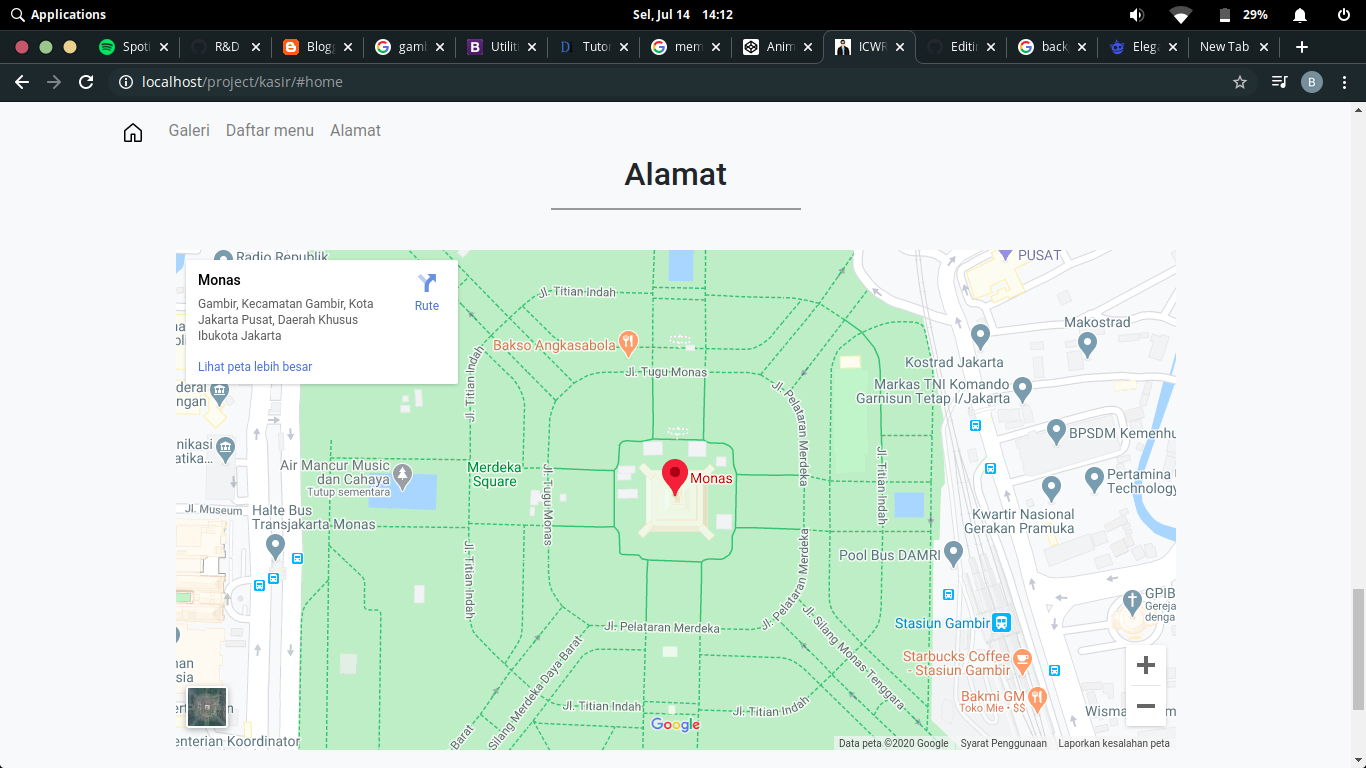Select the Alamat navigation link
Viewport: 1366px width, 768px height.
(x=355, y=131)
